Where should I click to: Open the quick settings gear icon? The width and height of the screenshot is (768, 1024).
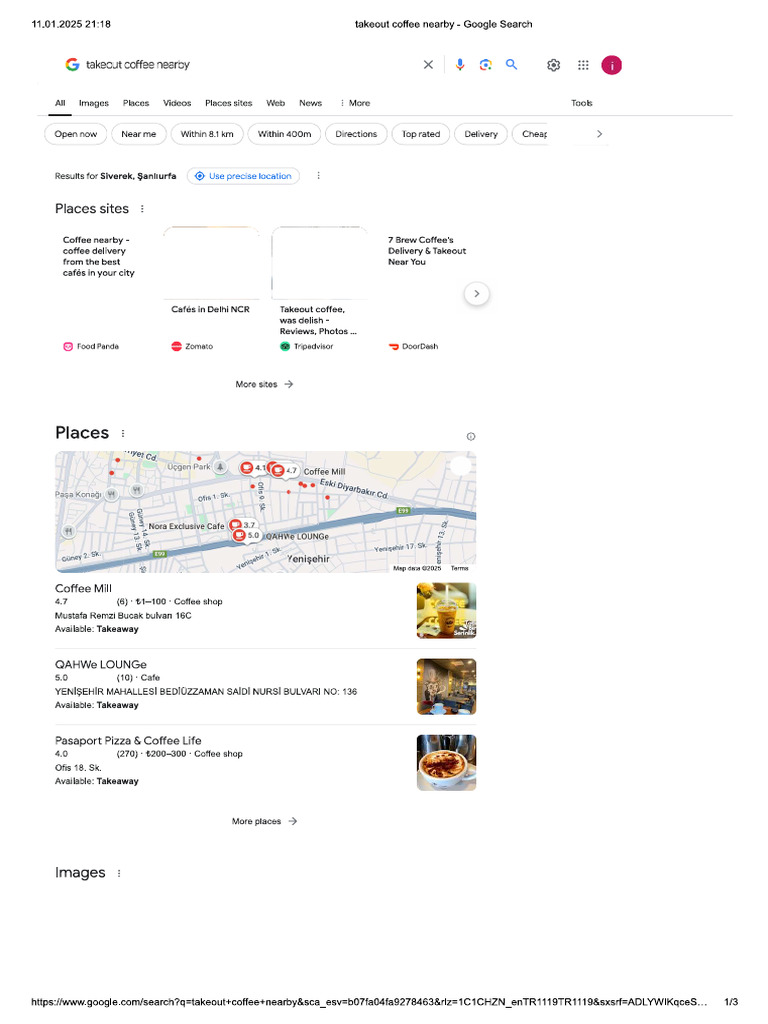pos(553,65)
